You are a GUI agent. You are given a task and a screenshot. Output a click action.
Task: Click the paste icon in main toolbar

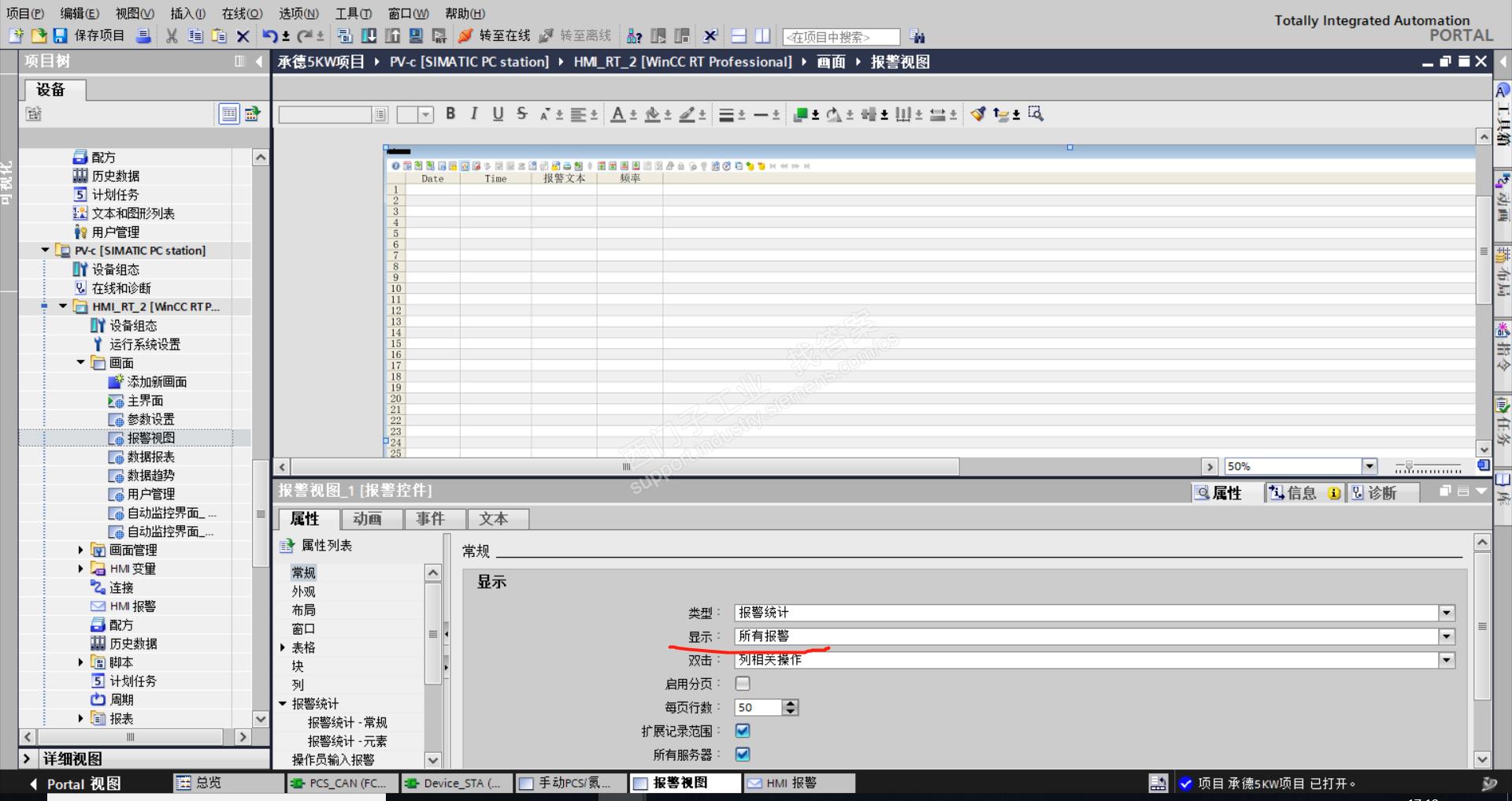point(219,35)
